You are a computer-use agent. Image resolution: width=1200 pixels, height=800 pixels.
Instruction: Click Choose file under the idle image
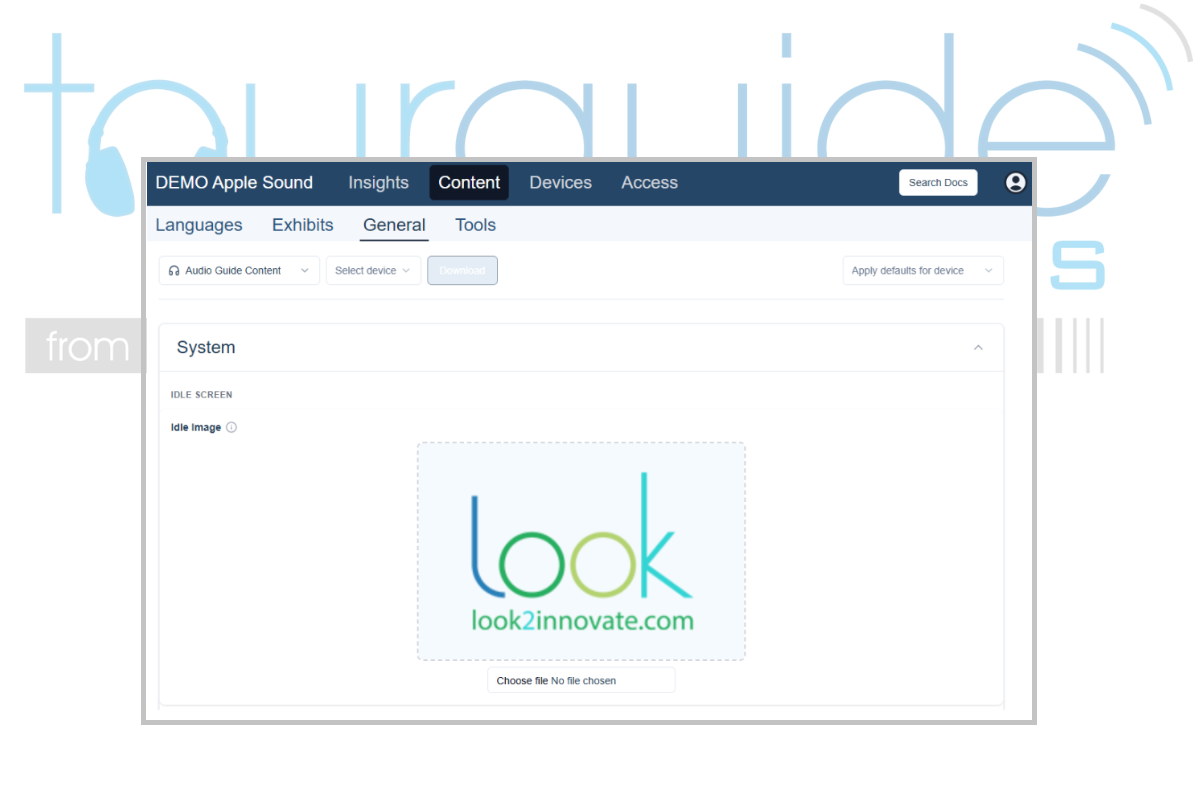pyautogui.click(x=522, y=681)
